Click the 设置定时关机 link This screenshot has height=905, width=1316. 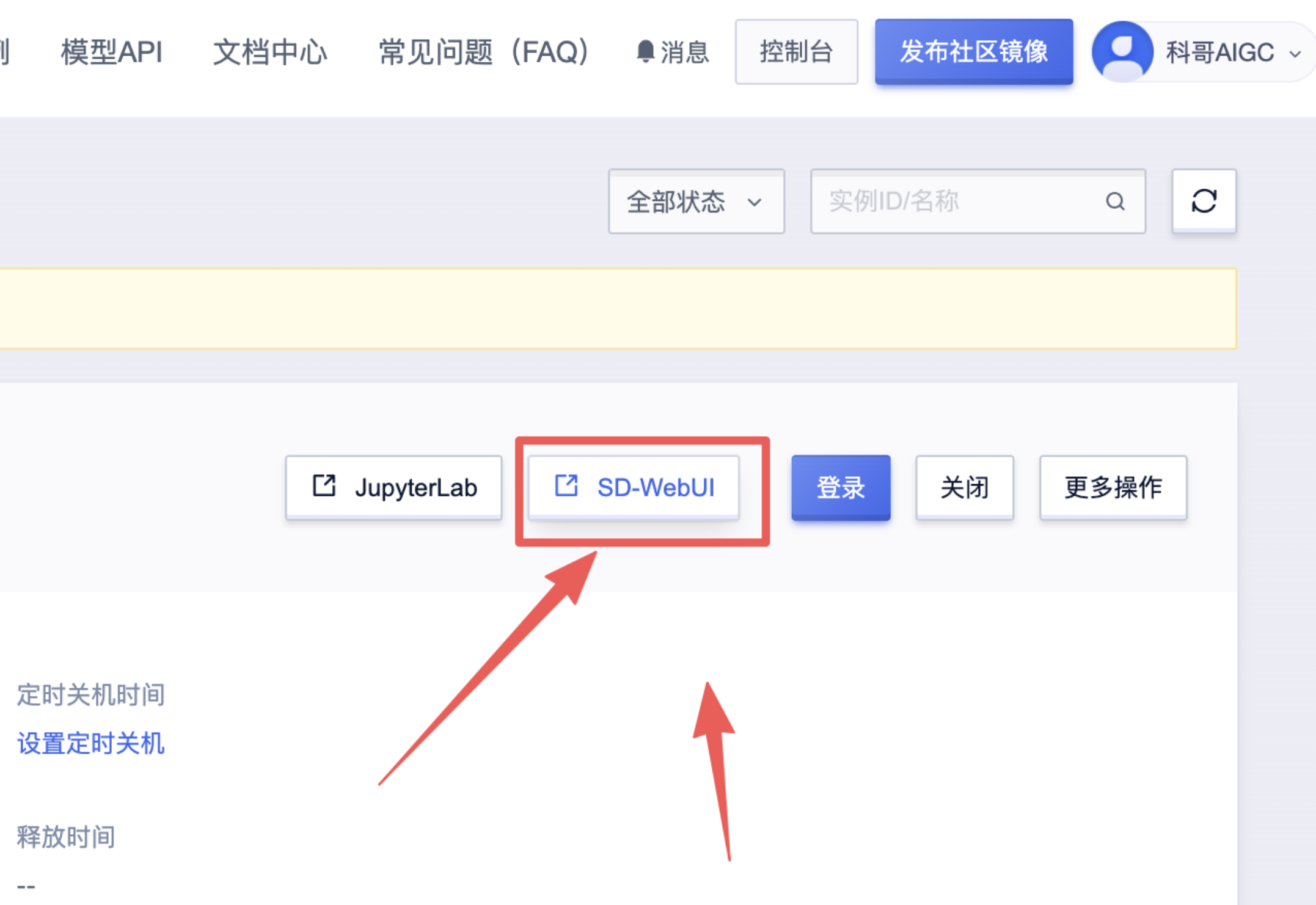coord(90,743)
